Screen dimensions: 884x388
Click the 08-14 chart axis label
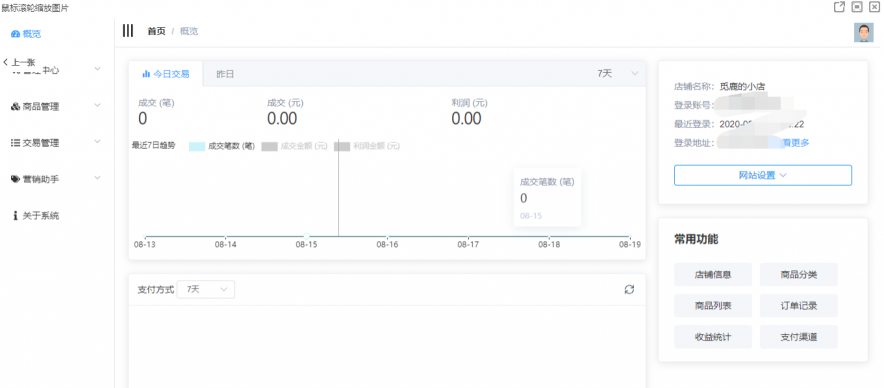(225, 245)
